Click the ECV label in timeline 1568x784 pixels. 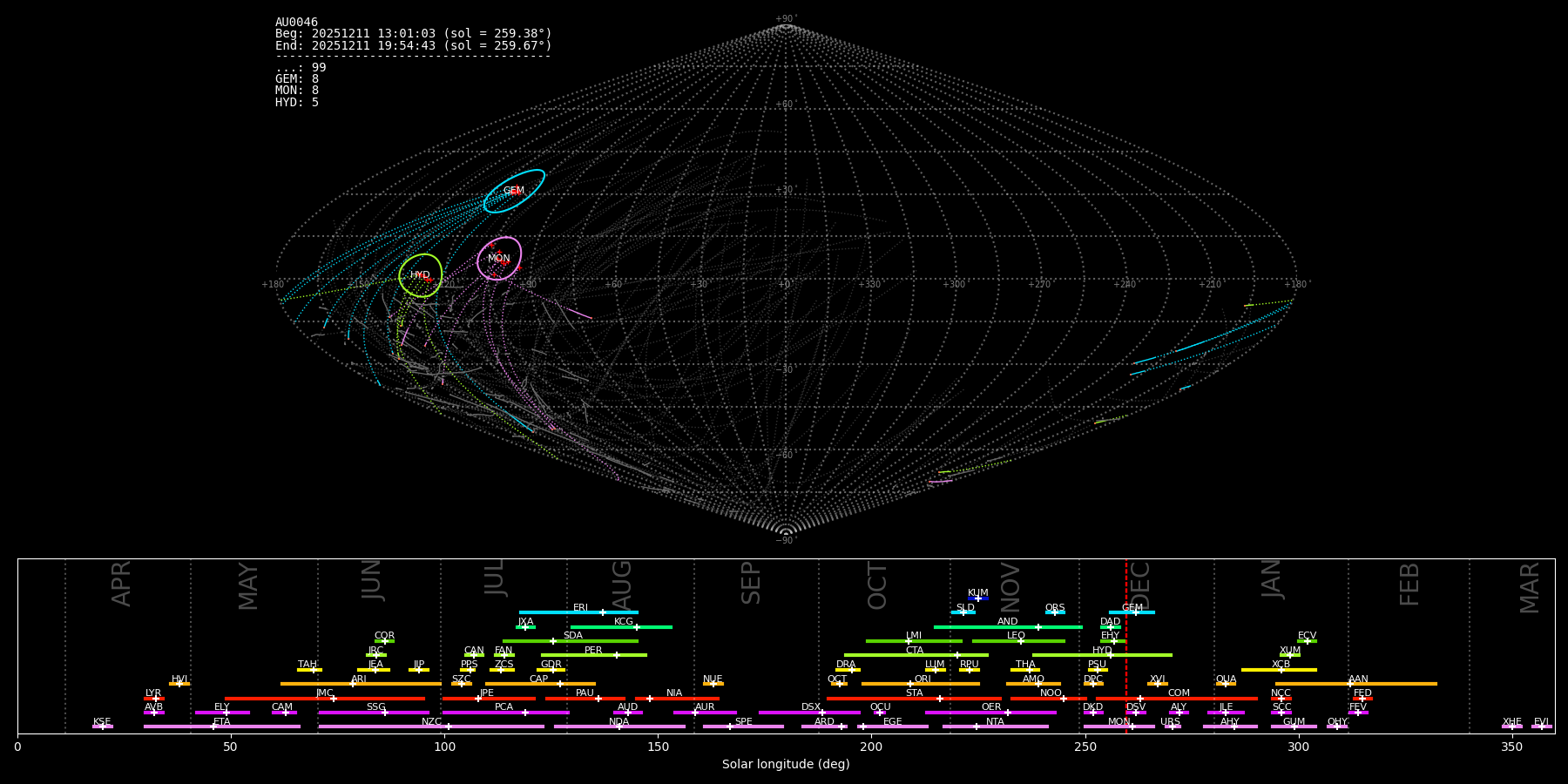[1307, 636]
